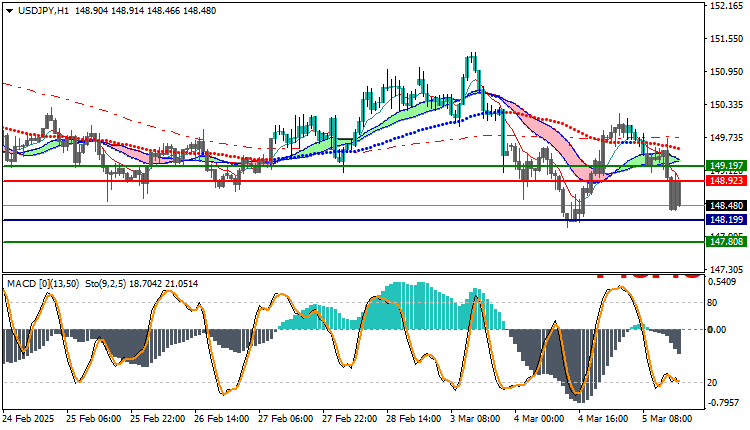Click the 4 Mar 00:00 time label
Viewport: 750px width, 430px height.
pyautogui.click(x=540, y=419)
